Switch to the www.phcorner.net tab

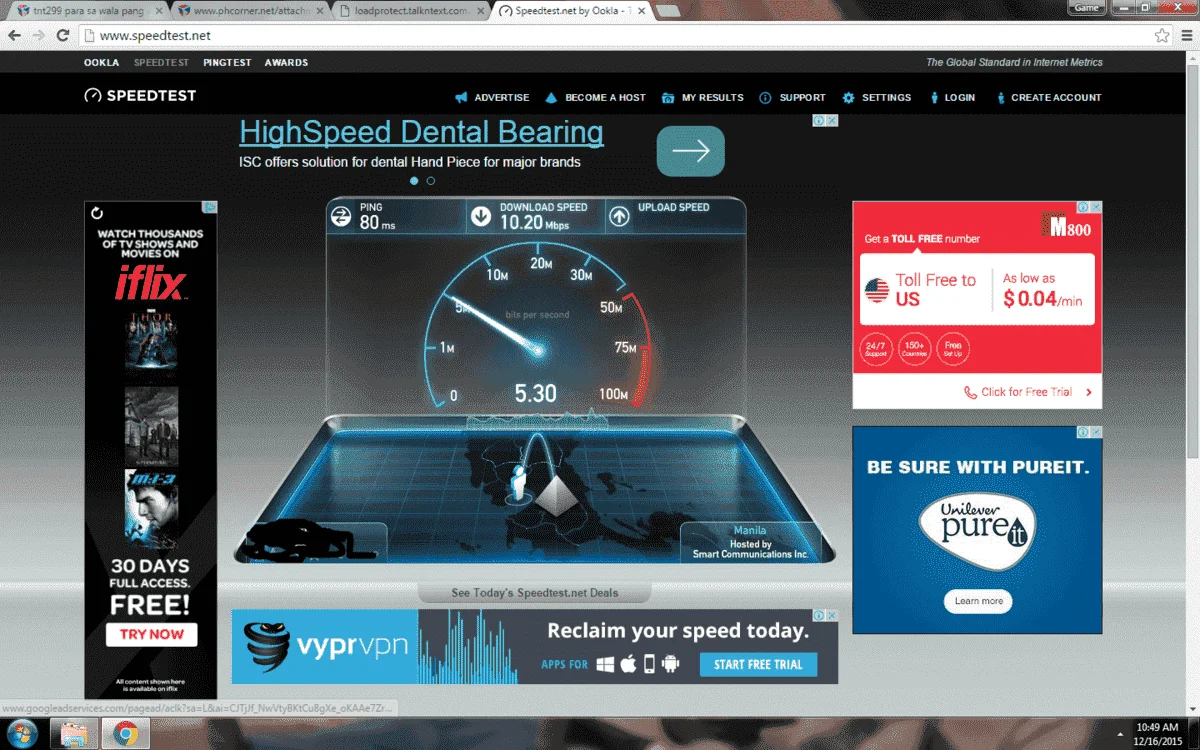[250, 10]
